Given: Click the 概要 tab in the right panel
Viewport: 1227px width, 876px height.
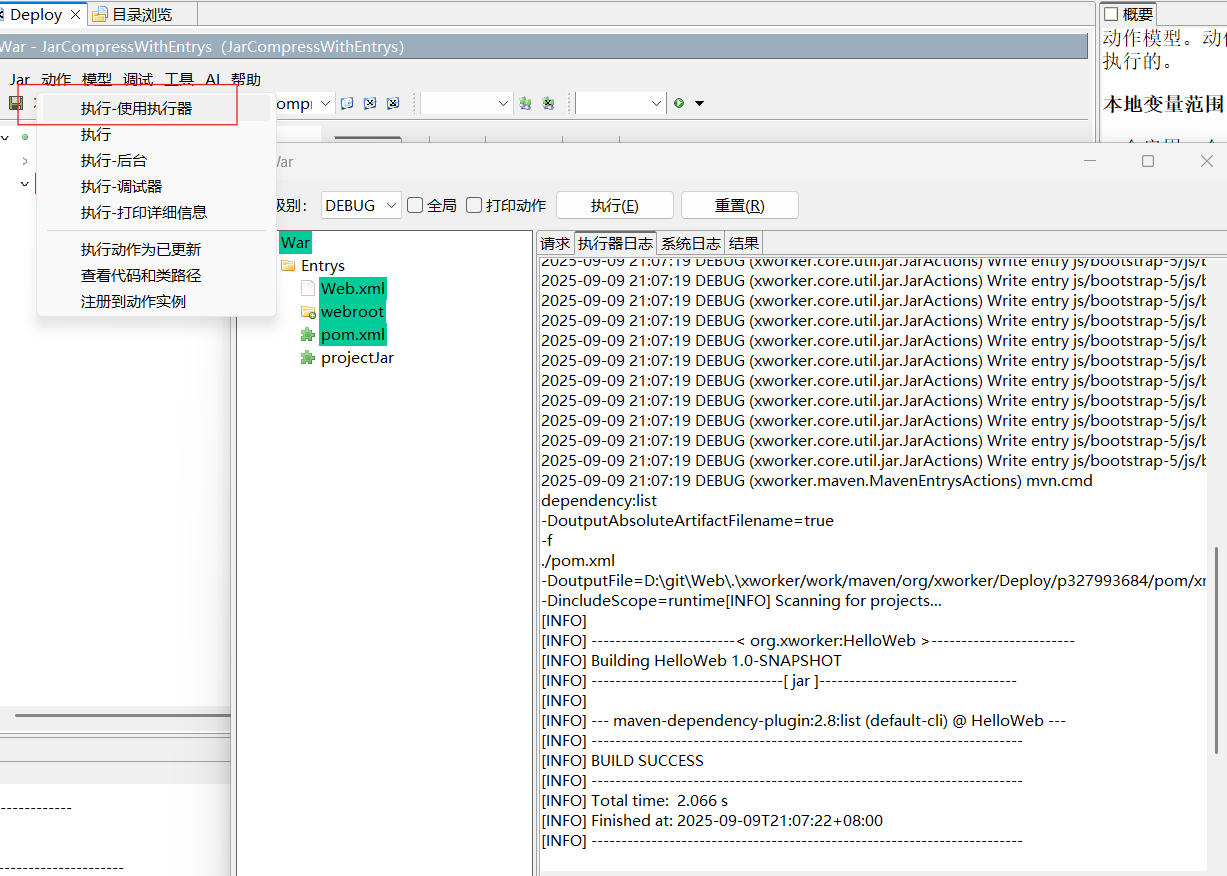Looking at the screenshot, I should pos(1129,14).
